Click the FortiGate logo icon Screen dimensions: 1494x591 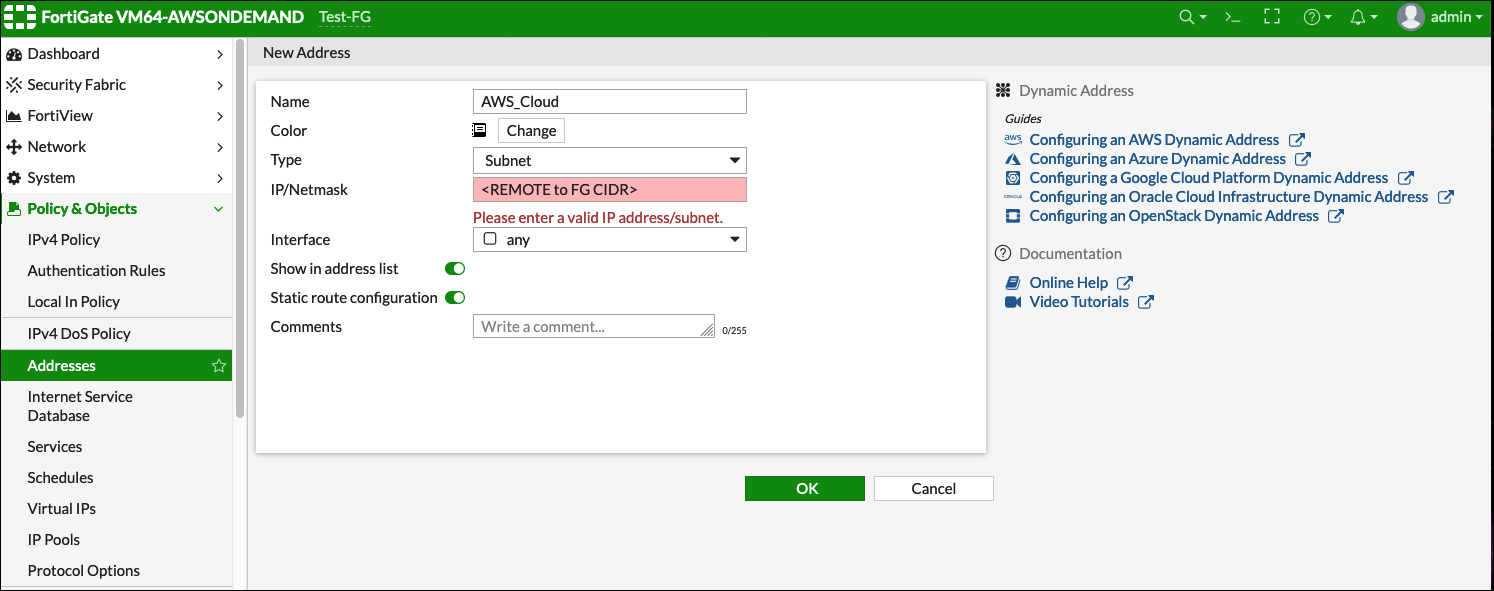[x=20, y=17]
